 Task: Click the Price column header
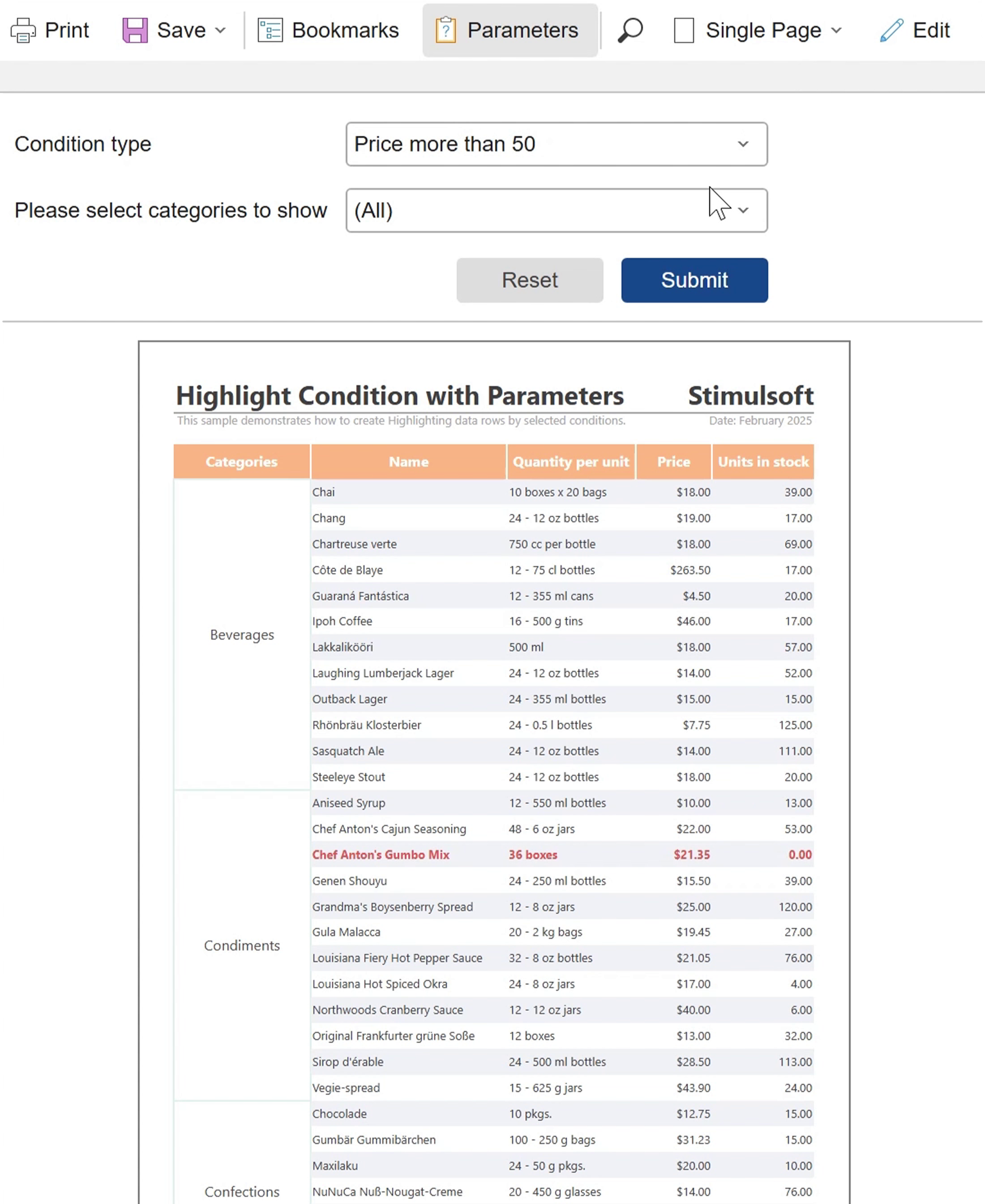673,461
